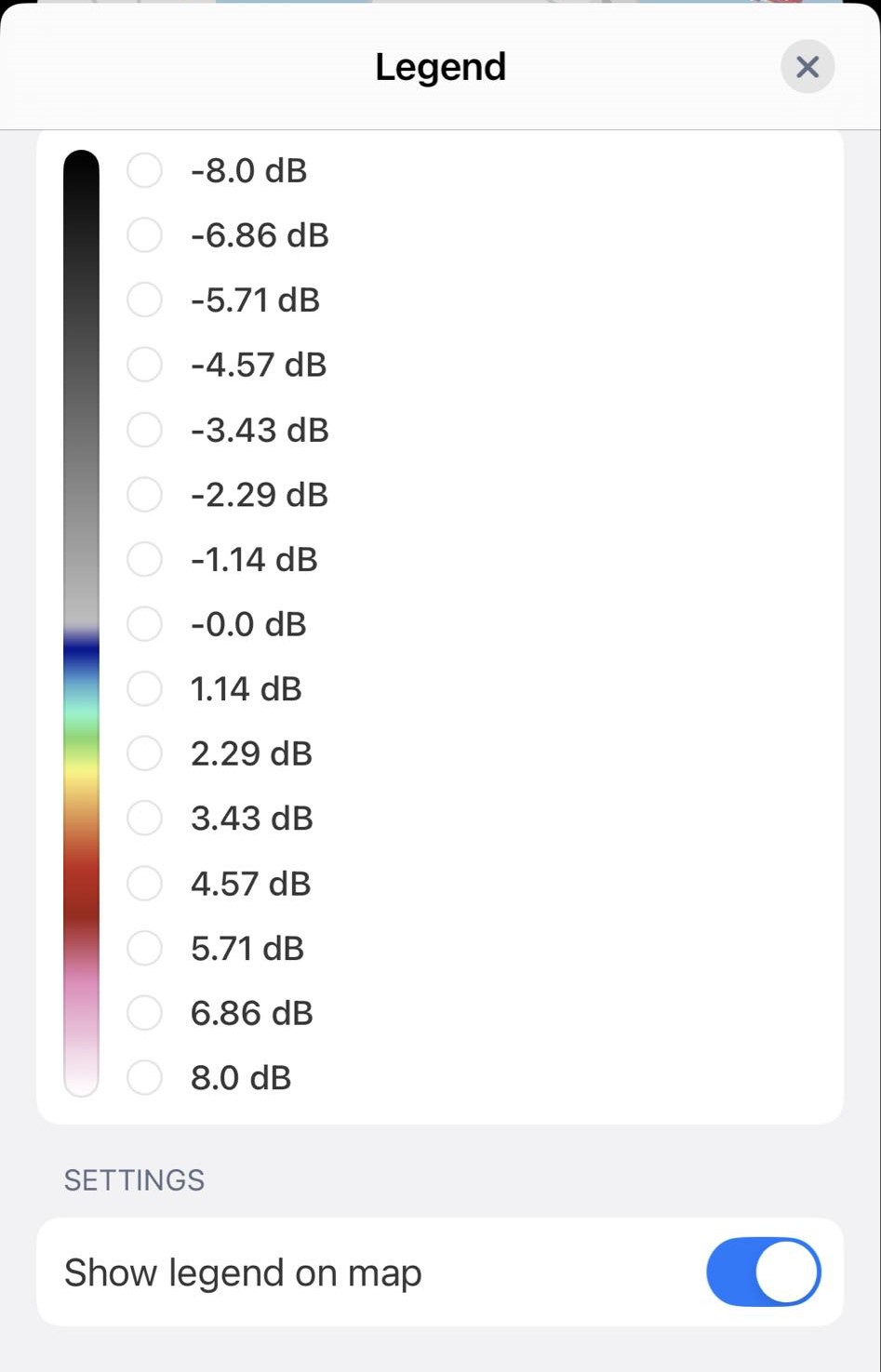Viewport: 881px width, 1372px height.
Task: Tap the Legend title text
Action: coord(440,67)
